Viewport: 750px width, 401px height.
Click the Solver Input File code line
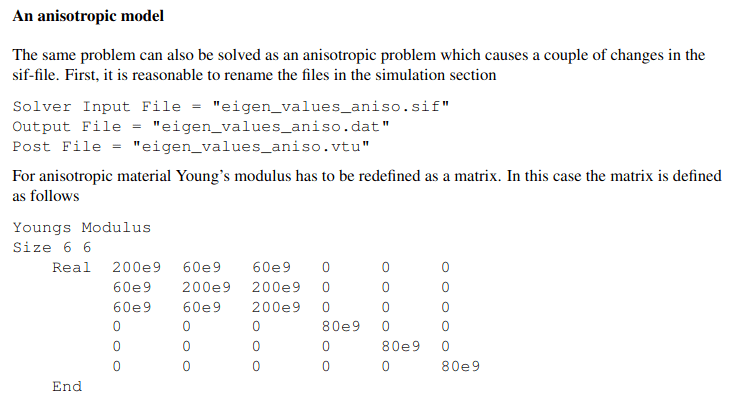231,106
